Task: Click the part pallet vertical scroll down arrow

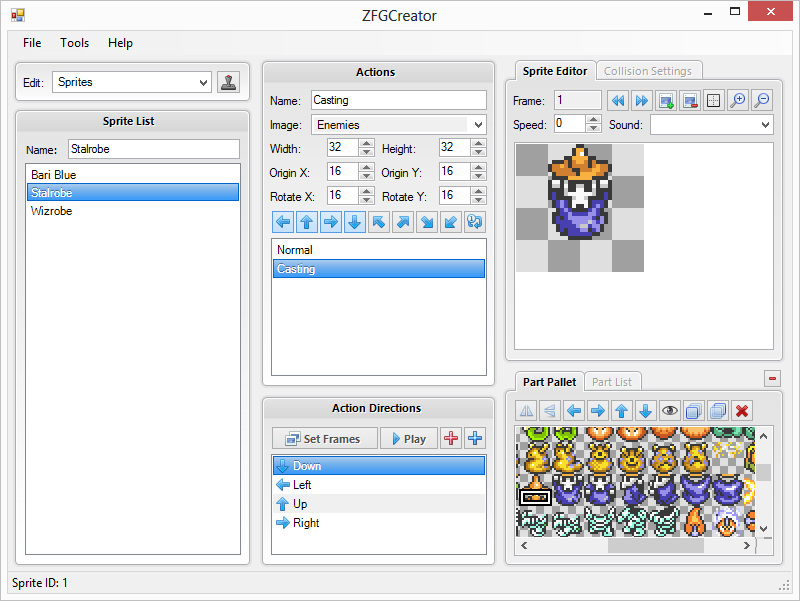Action: [763, 529]
